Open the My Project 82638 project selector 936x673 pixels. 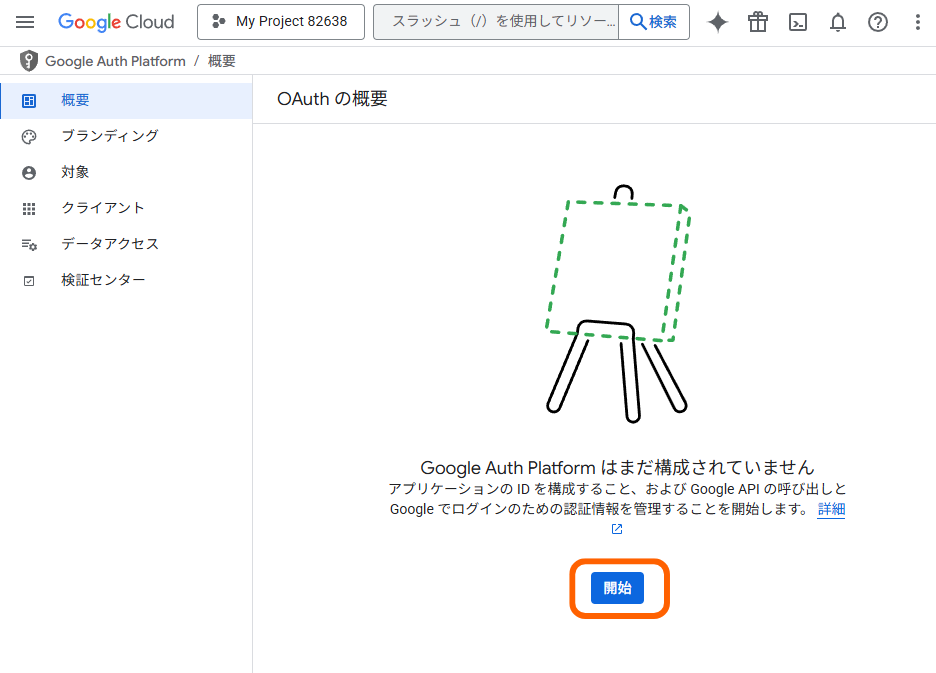point(281,22)
